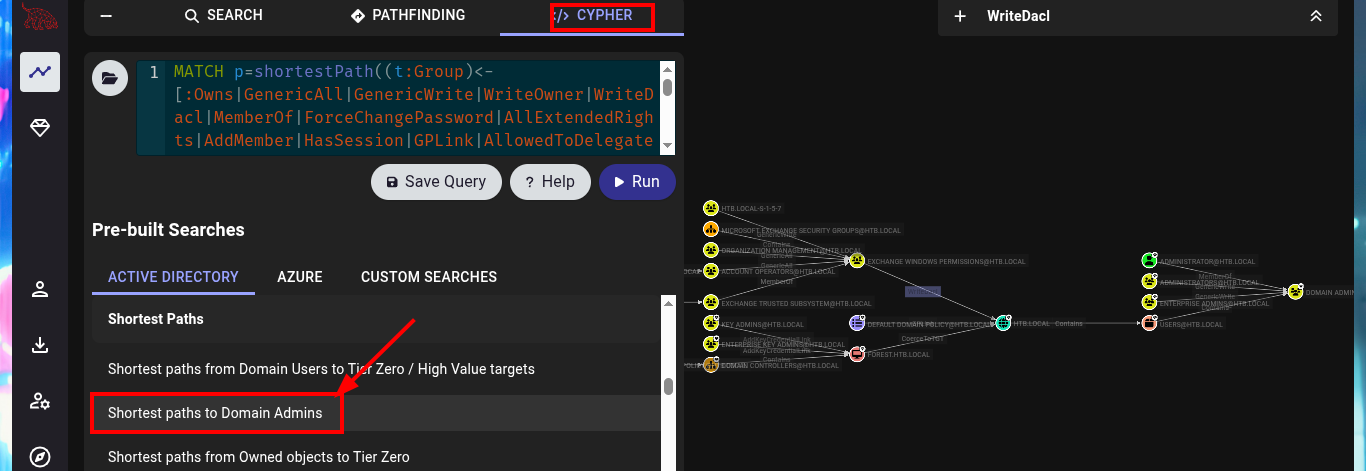
Task: Select Exchange Windows Permissions group node
Action: [857, 261]
